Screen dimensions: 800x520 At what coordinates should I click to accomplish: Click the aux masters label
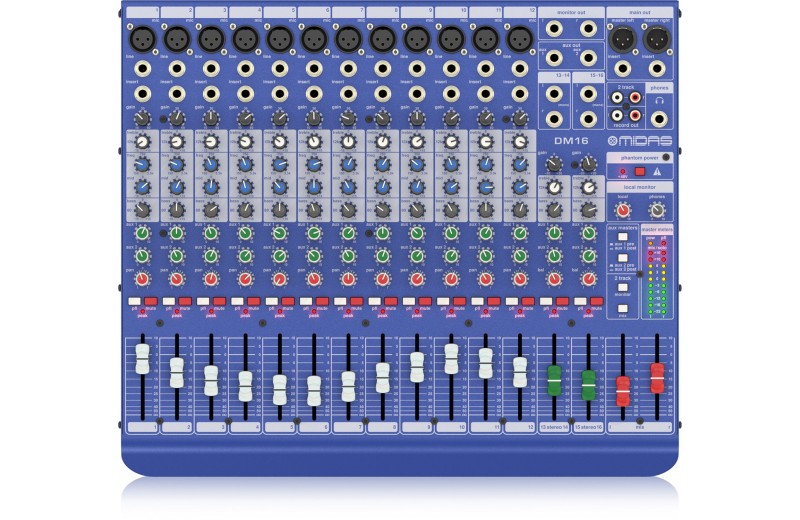pos(623,228)
